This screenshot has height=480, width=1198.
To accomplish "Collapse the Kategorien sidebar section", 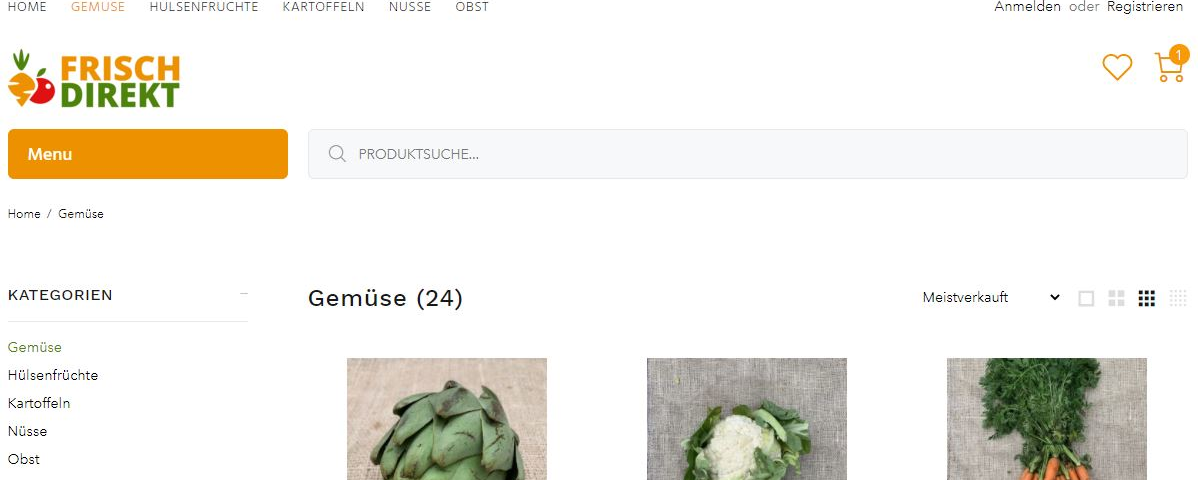I will pyautogui.click(x=244, y=294).
